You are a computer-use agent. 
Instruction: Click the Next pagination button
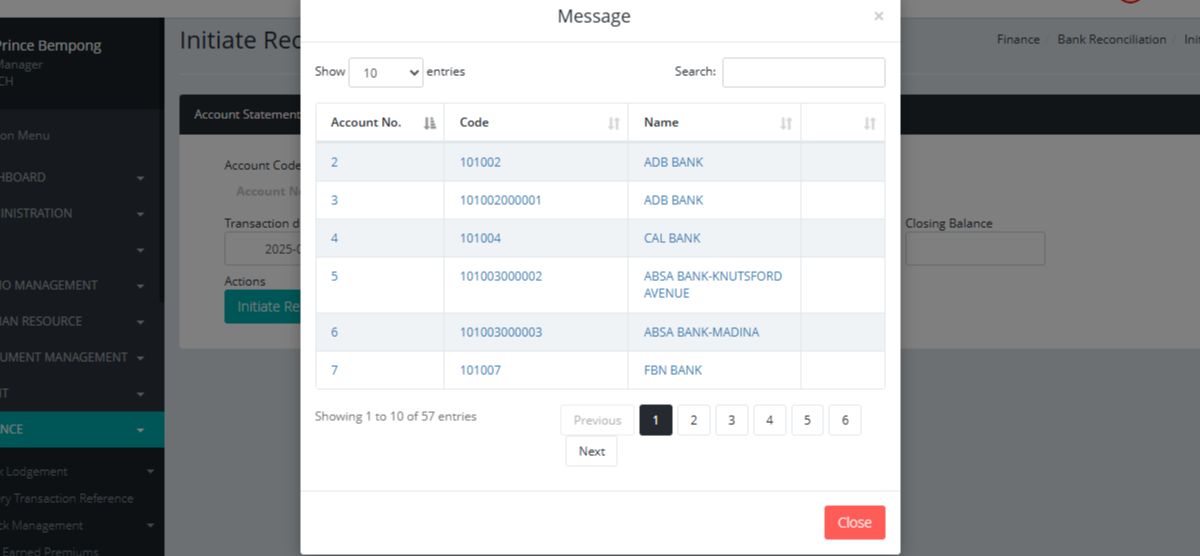pyautogui.click(x=591, y=452)
